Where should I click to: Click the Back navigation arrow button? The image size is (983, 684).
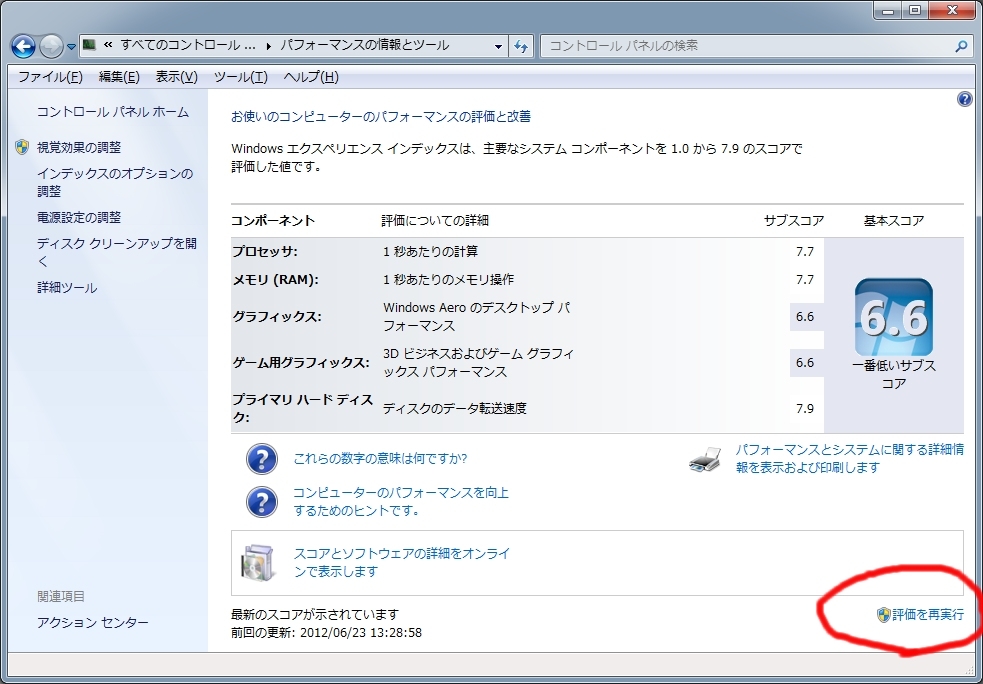(x=24, y=46)
